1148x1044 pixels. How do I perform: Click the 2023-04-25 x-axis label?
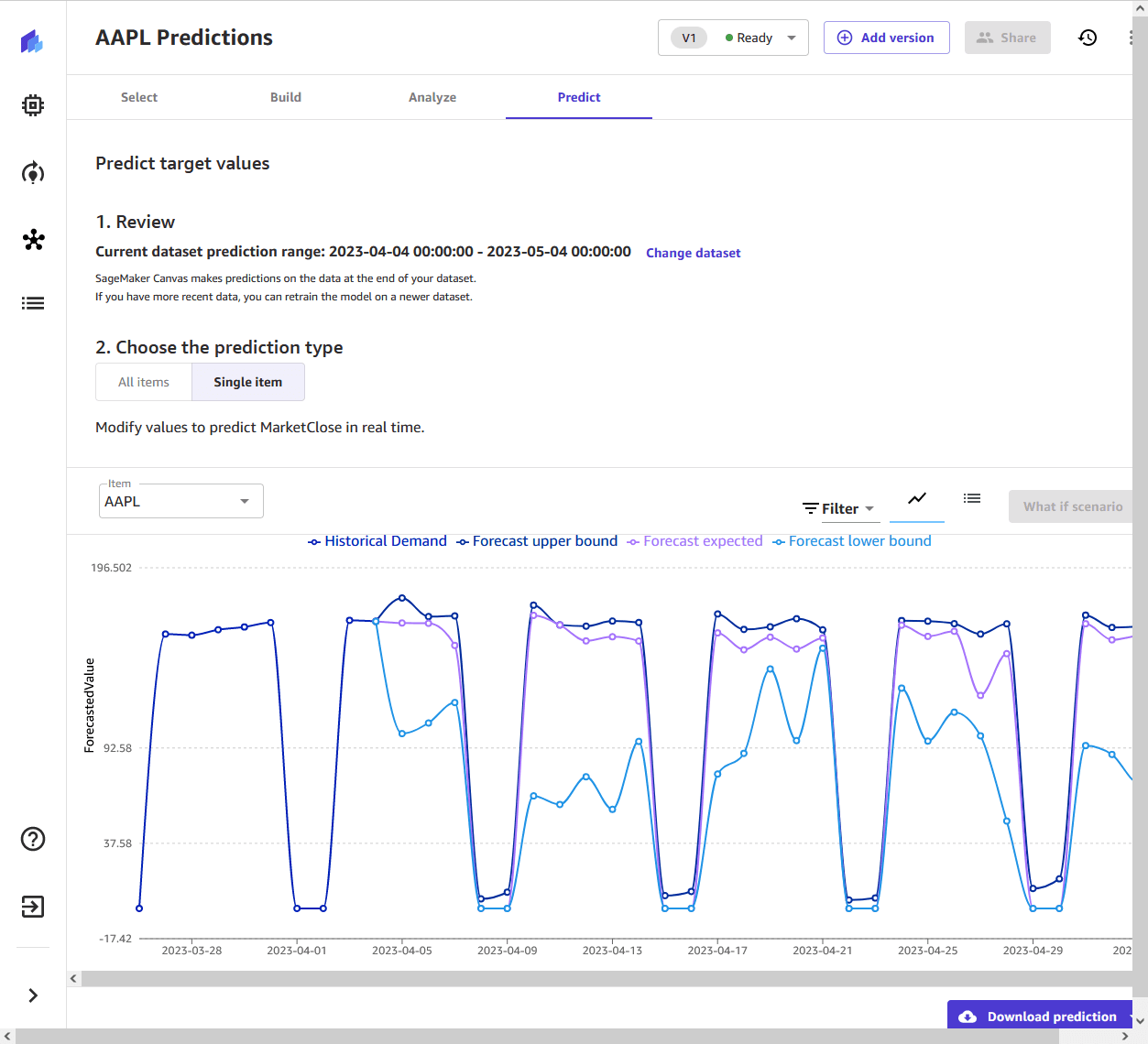tap(927, 951)
